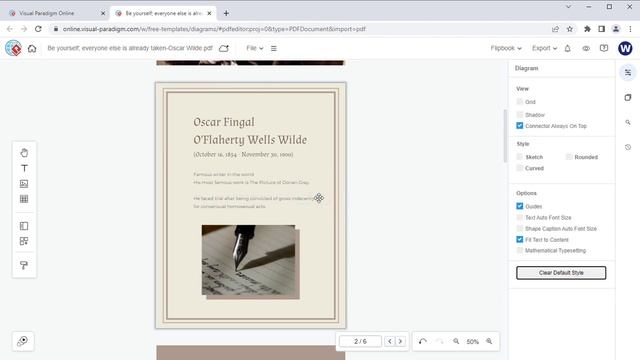
Task: Open the shapes and elements panel icon
Action: [x=24, y=241]
